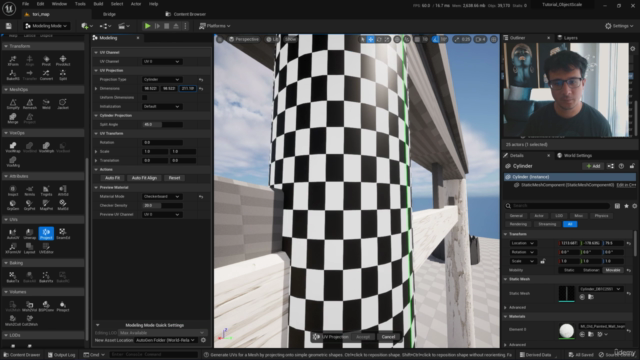Save the current level with disk icon
Viewport: 640px width, 360px height.
[9, 26]
